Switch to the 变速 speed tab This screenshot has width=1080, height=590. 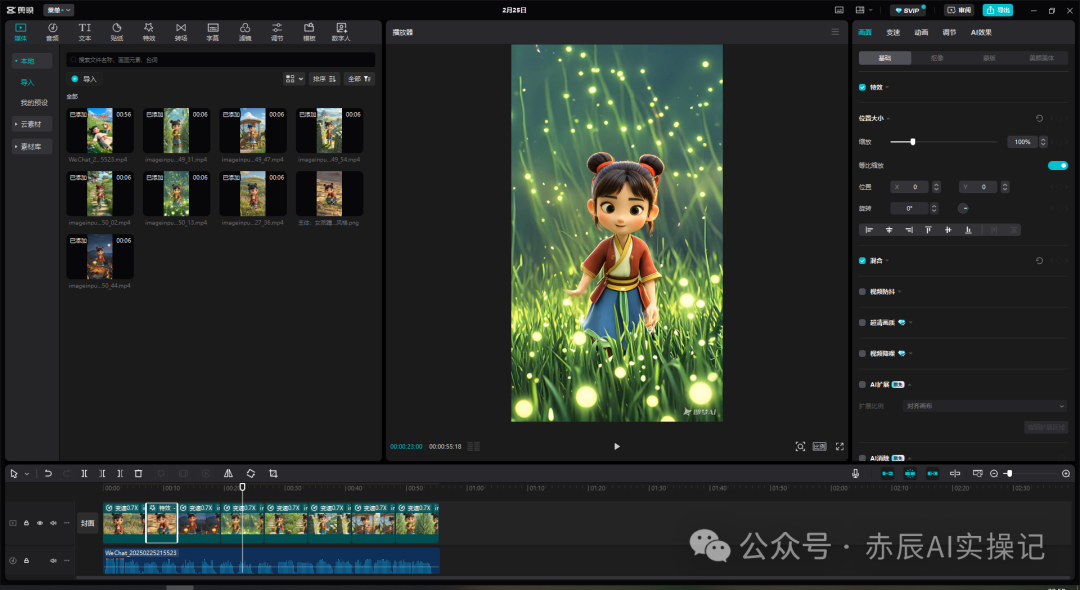pyautogui.click(x=893, y=32)
